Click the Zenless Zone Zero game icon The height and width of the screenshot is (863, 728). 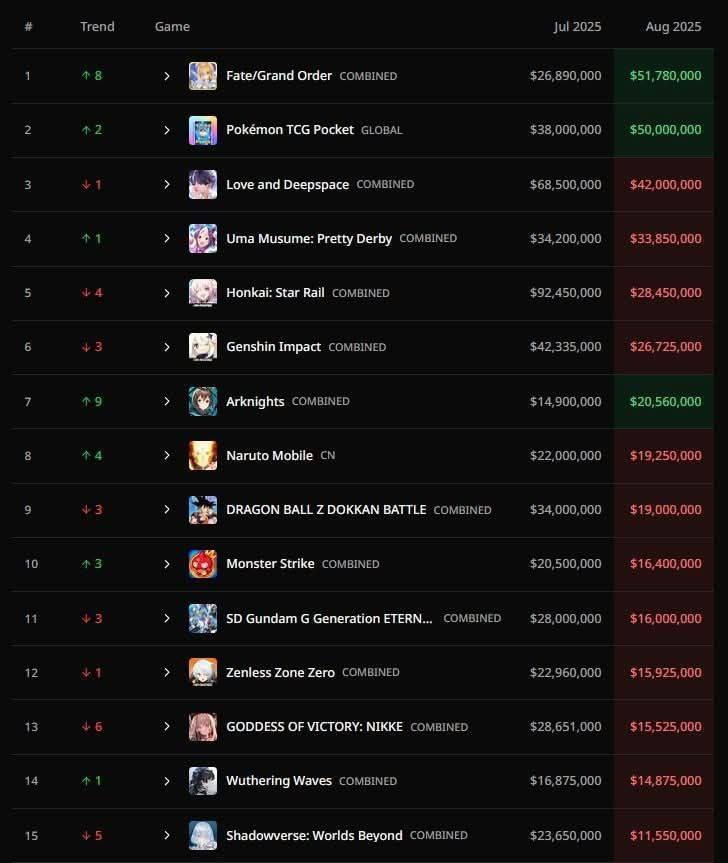click(x=203, y=672)
